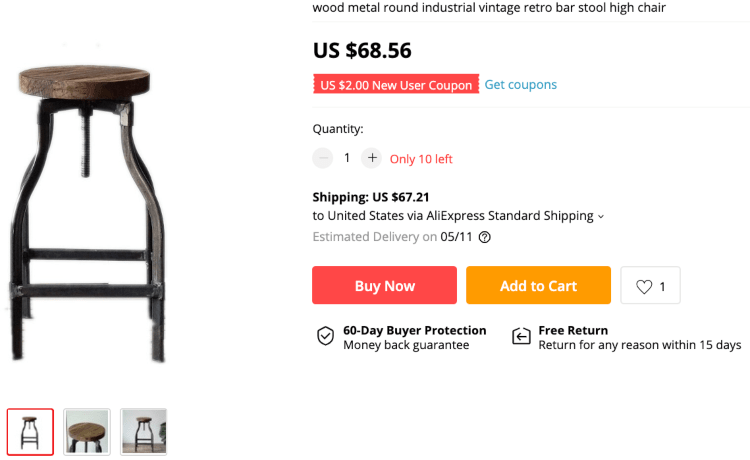Click the help icon beside Estimated Delivery
The width and height of the screenshot is (750, 460).
coord(485,237)
